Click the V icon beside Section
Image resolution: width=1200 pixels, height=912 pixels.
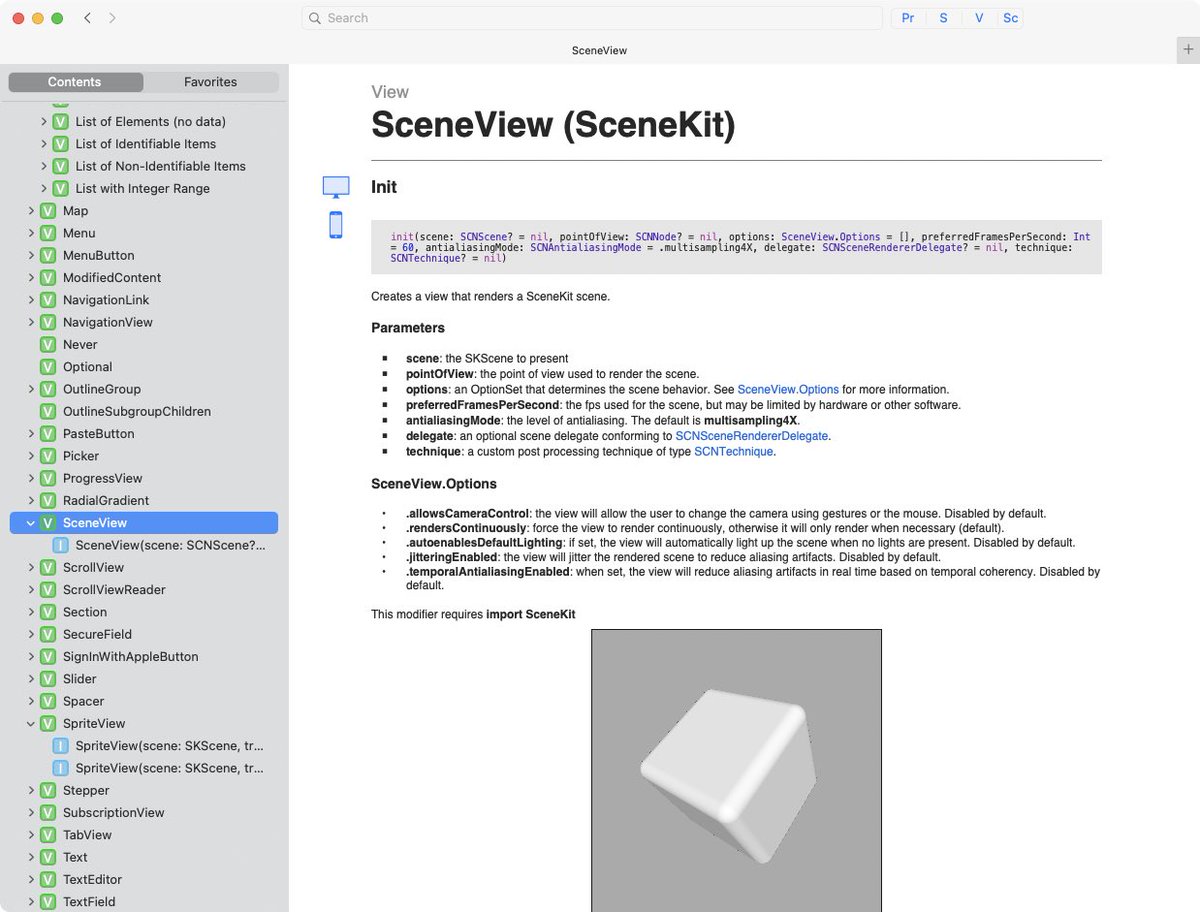click(x=47, y=612)
